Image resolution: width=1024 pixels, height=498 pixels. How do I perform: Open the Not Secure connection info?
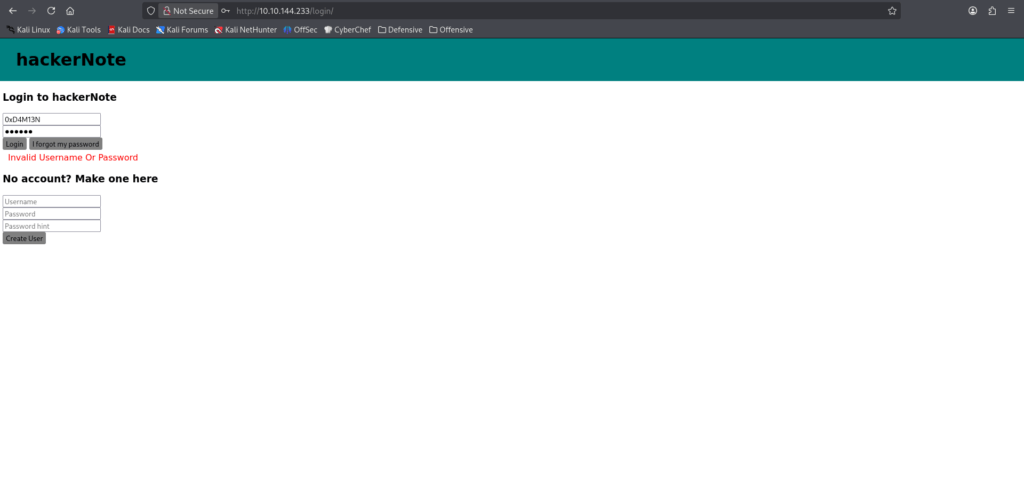pos(188,11)
